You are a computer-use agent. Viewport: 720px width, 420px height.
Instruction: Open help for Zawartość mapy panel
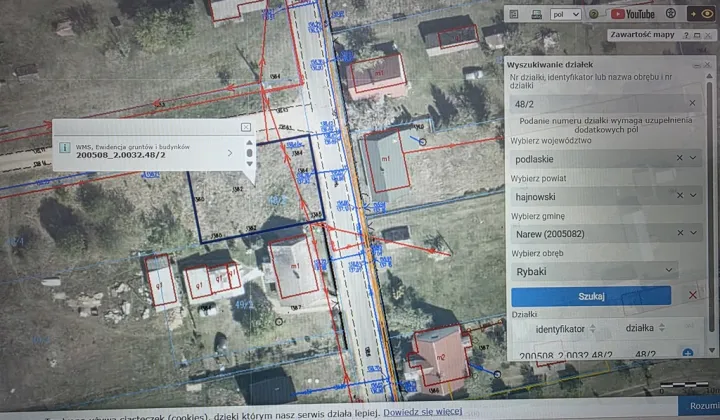(686, 35)
